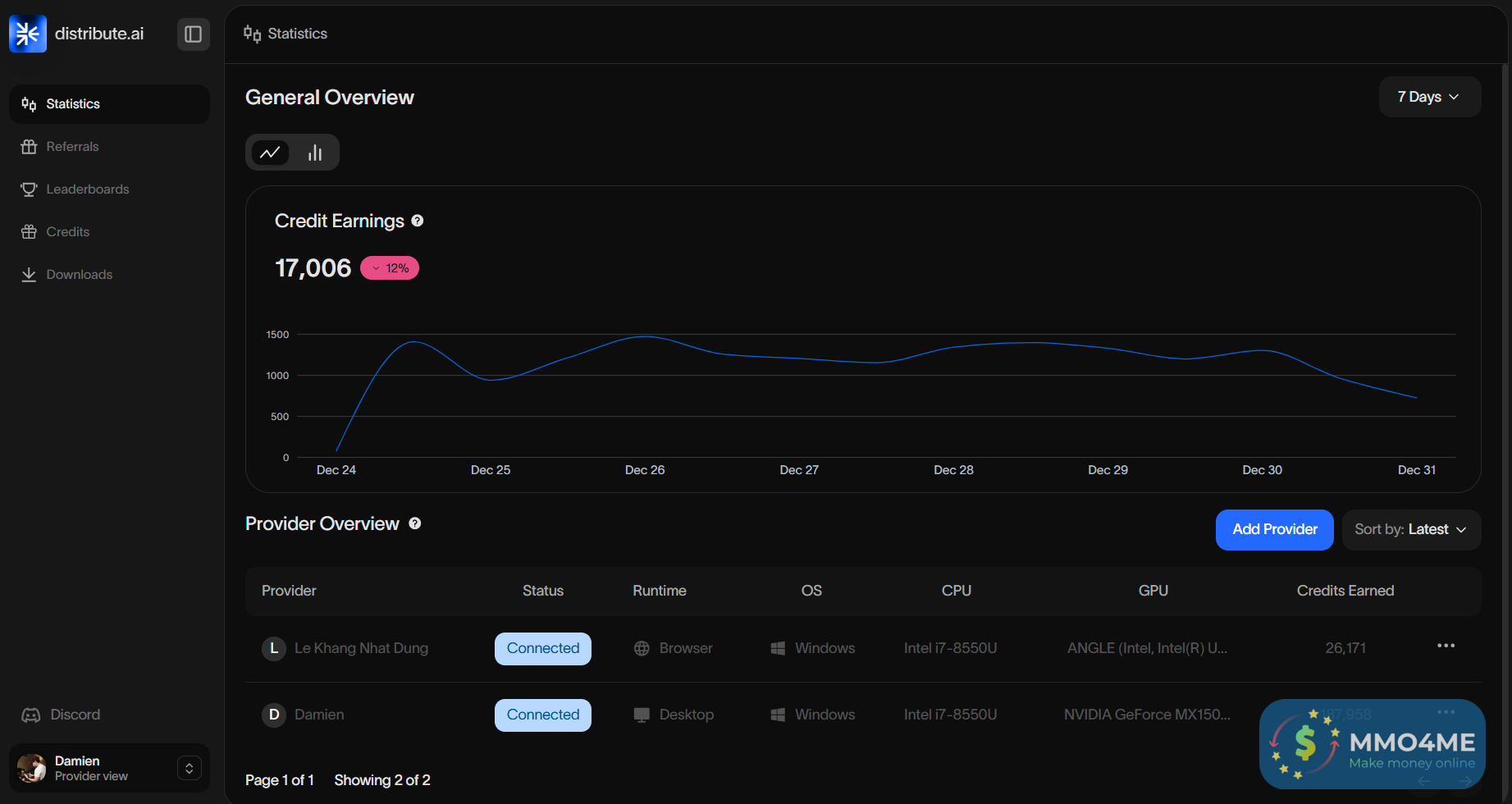
Task: Click the Statistics sidebar icon
Action: (x=29, y=104)
